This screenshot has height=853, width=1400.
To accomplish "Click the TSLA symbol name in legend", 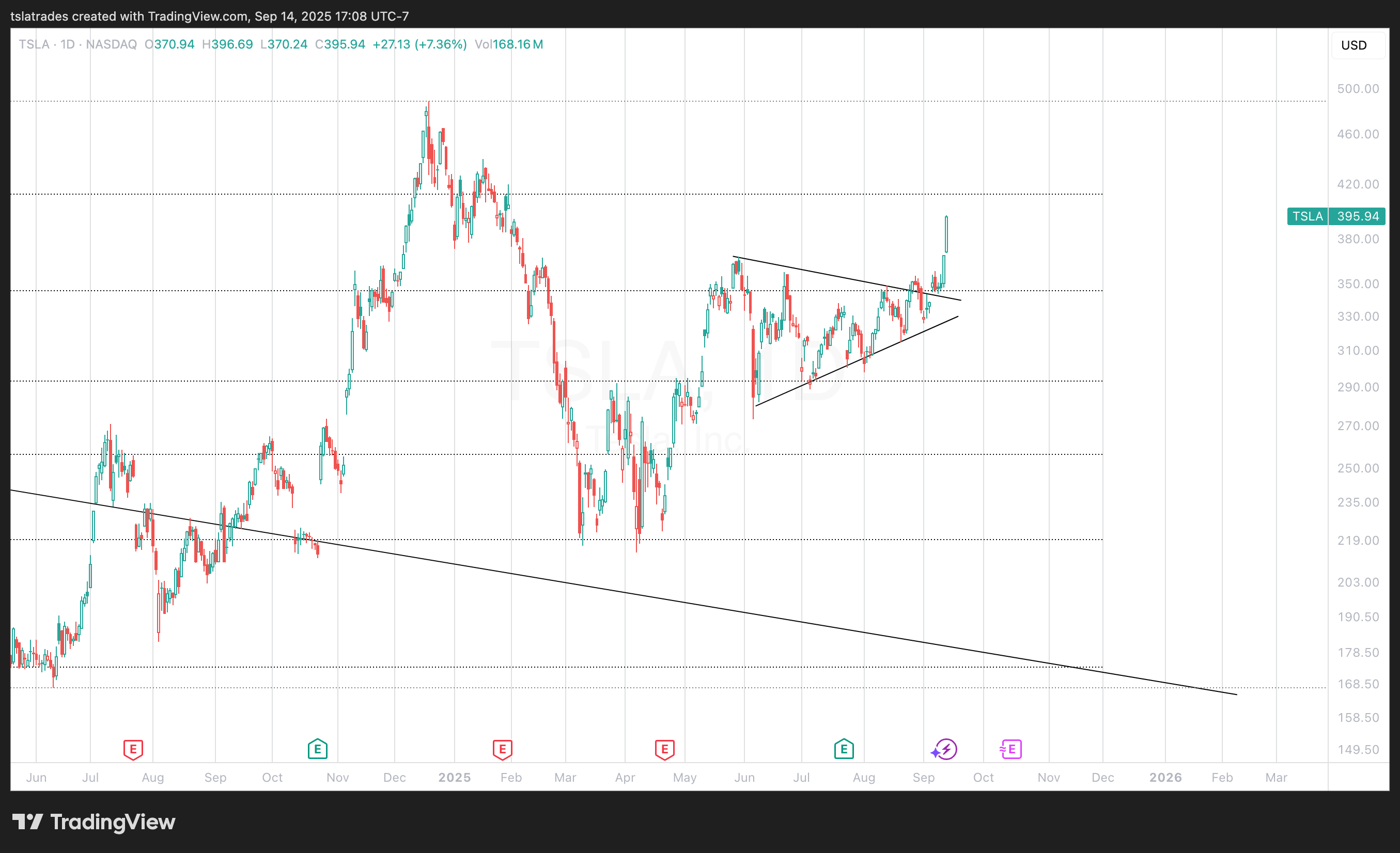I will (34, 44).
